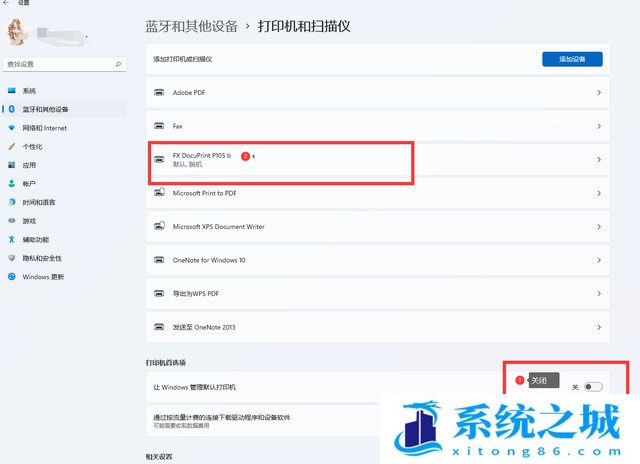Click the Apps icon in the sidebar

(12, 165)
